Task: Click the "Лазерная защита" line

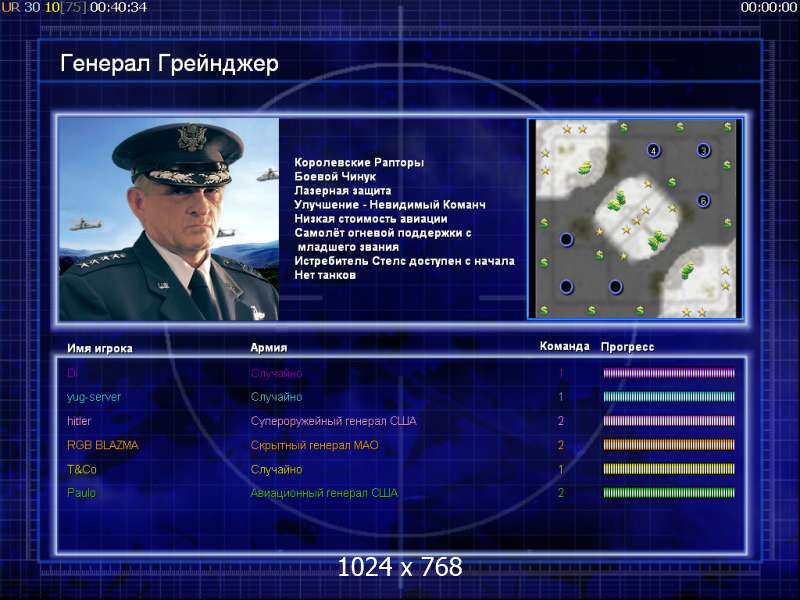Action: pos(343,190)
